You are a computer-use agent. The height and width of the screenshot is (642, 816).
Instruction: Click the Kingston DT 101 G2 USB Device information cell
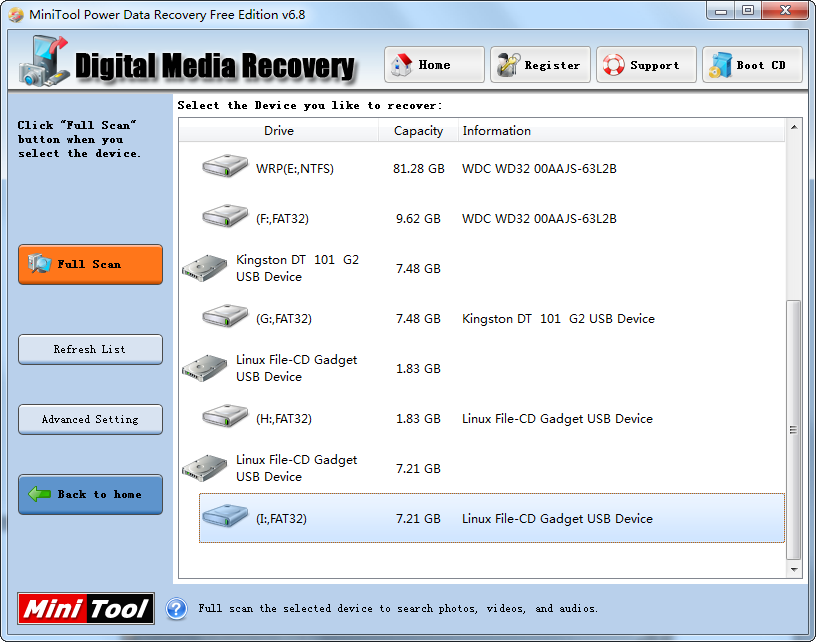(558, 318)
